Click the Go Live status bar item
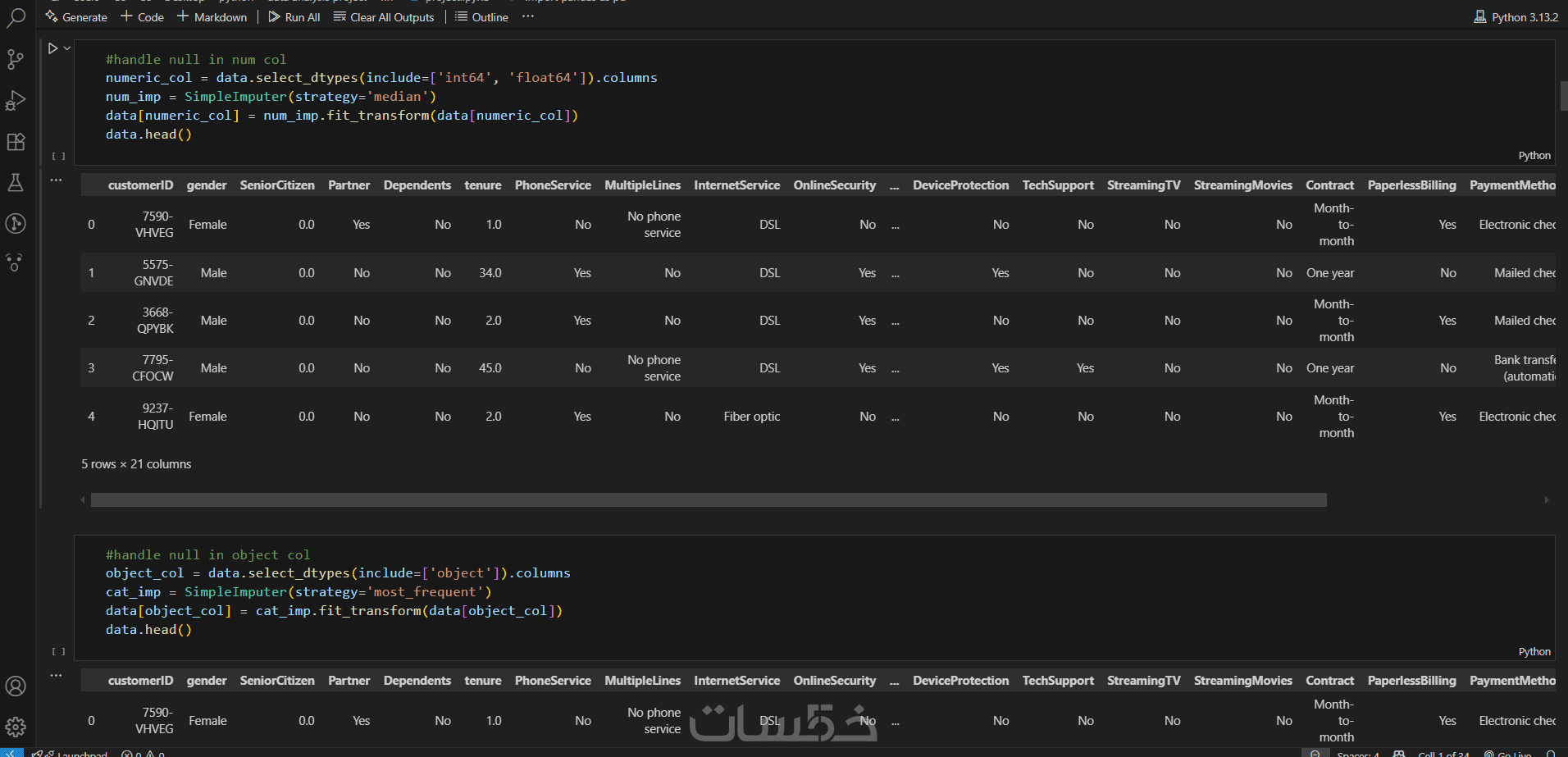The height and width of the screenshot is (757, 1568). 1509,753
